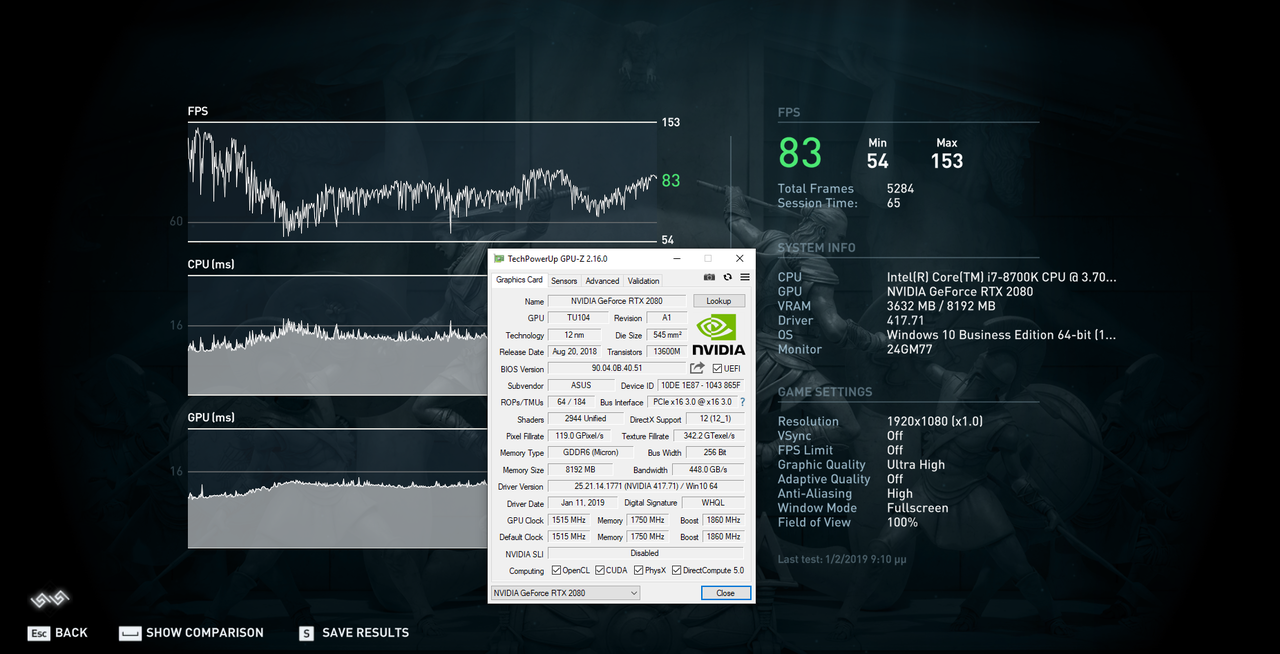The image size is (1280, 654).
Task: Close GPU-Z window with X button
Action: (739, 259)
